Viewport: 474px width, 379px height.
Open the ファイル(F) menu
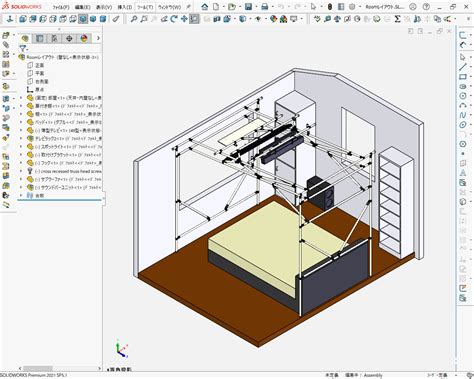61,7
